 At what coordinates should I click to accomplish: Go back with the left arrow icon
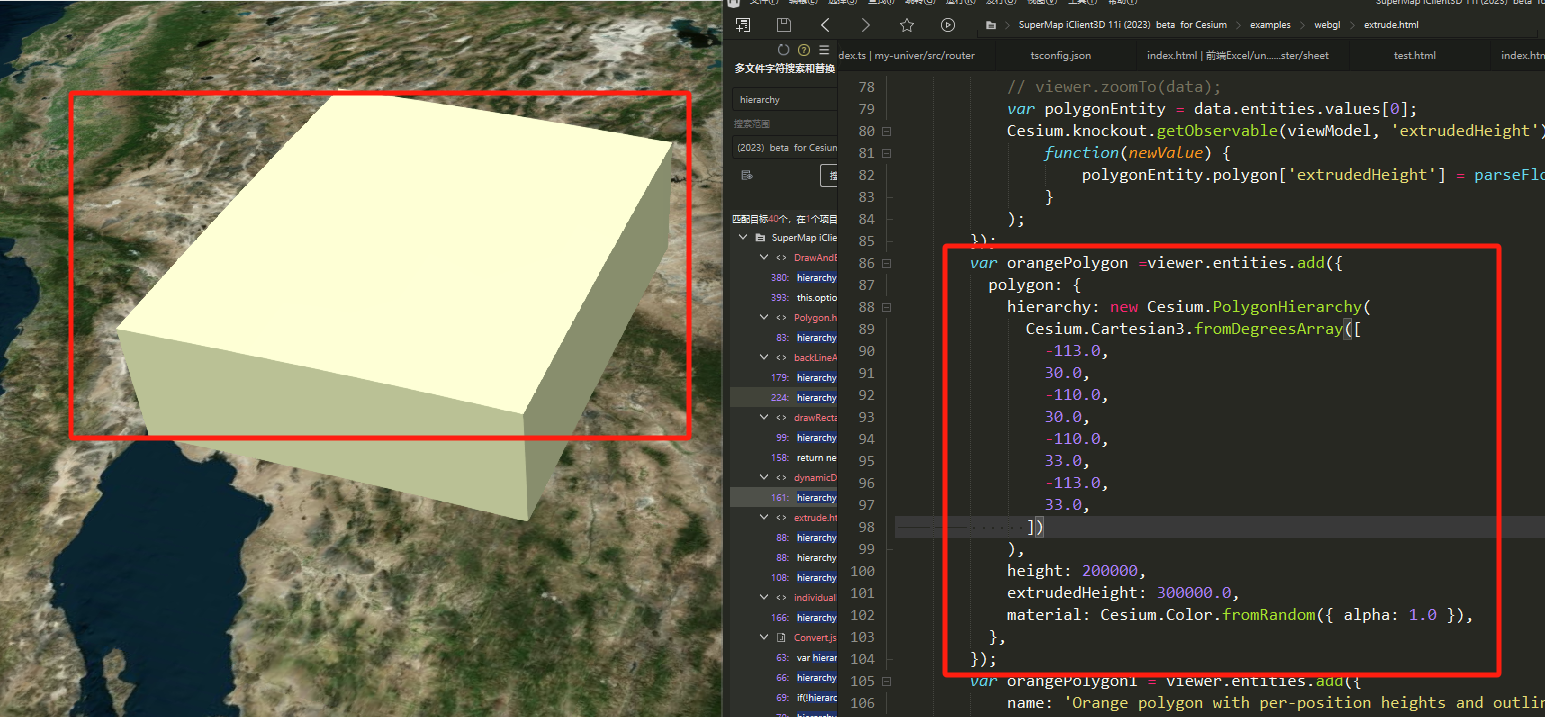coord(825,25)
